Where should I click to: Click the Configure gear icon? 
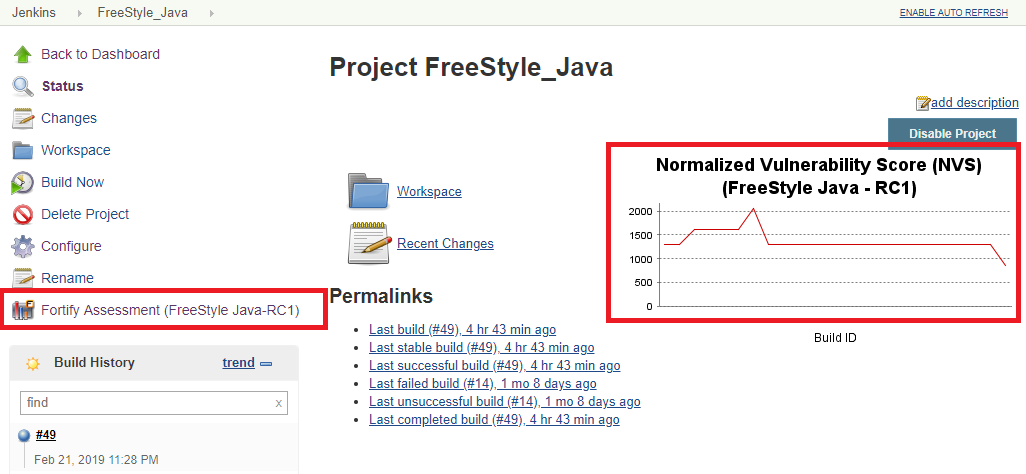(22, 247)
